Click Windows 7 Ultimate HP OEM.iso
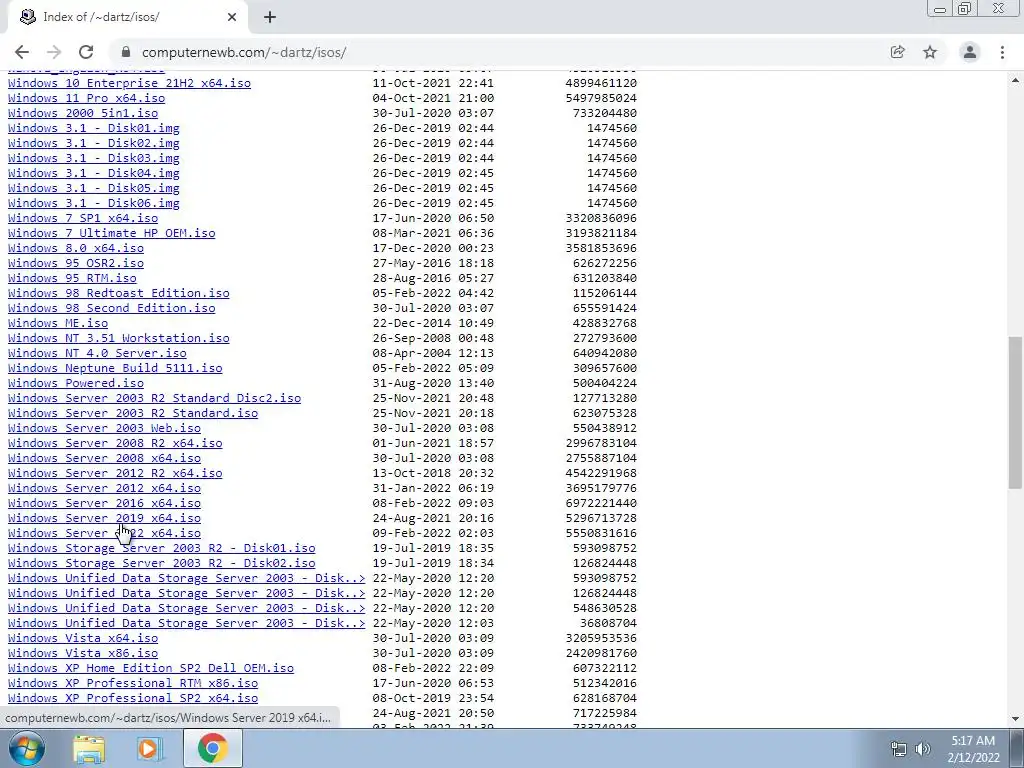This screenshot has height=768, width=1024. [112, 233]
